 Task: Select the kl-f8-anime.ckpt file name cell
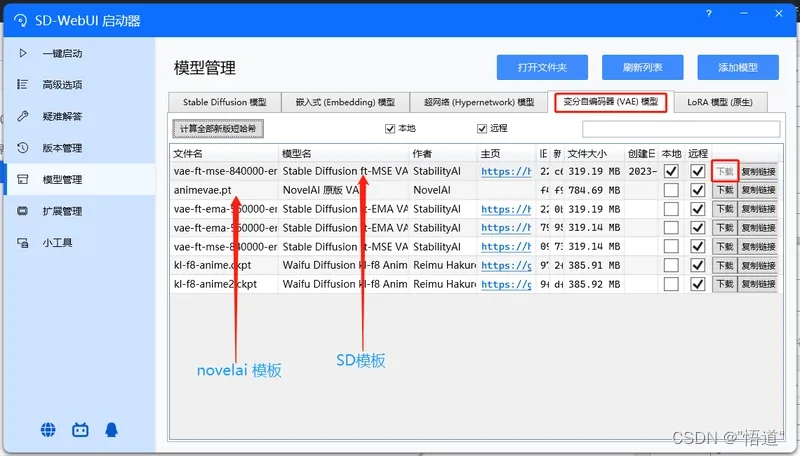point(224,265)
